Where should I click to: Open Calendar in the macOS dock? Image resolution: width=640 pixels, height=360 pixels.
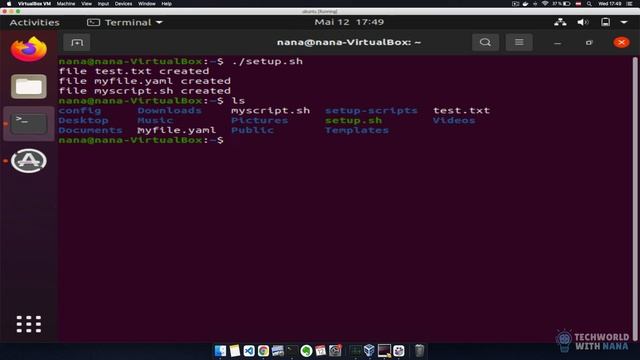pyautogui.click(x=320, y=351)
